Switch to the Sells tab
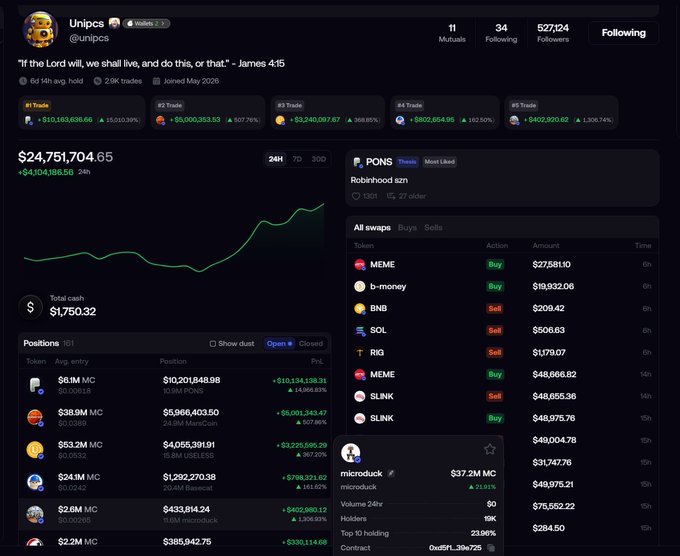This screenshot has width=680, height=556. (433, 228)
